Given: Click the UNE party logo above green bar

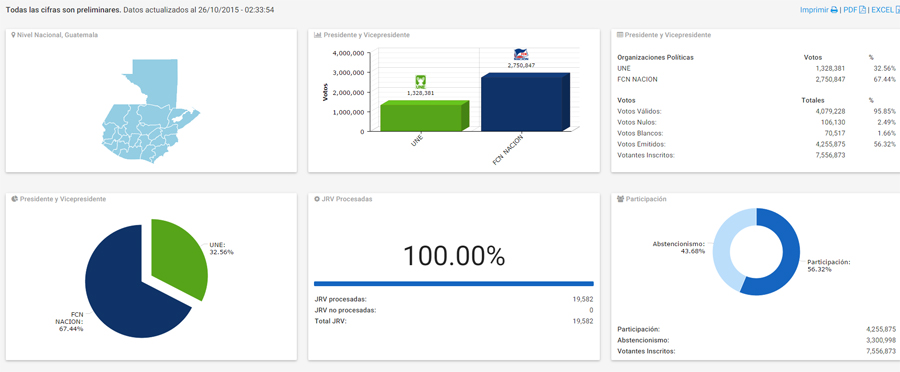Looking at the screenshot, I should pos(420,82).
